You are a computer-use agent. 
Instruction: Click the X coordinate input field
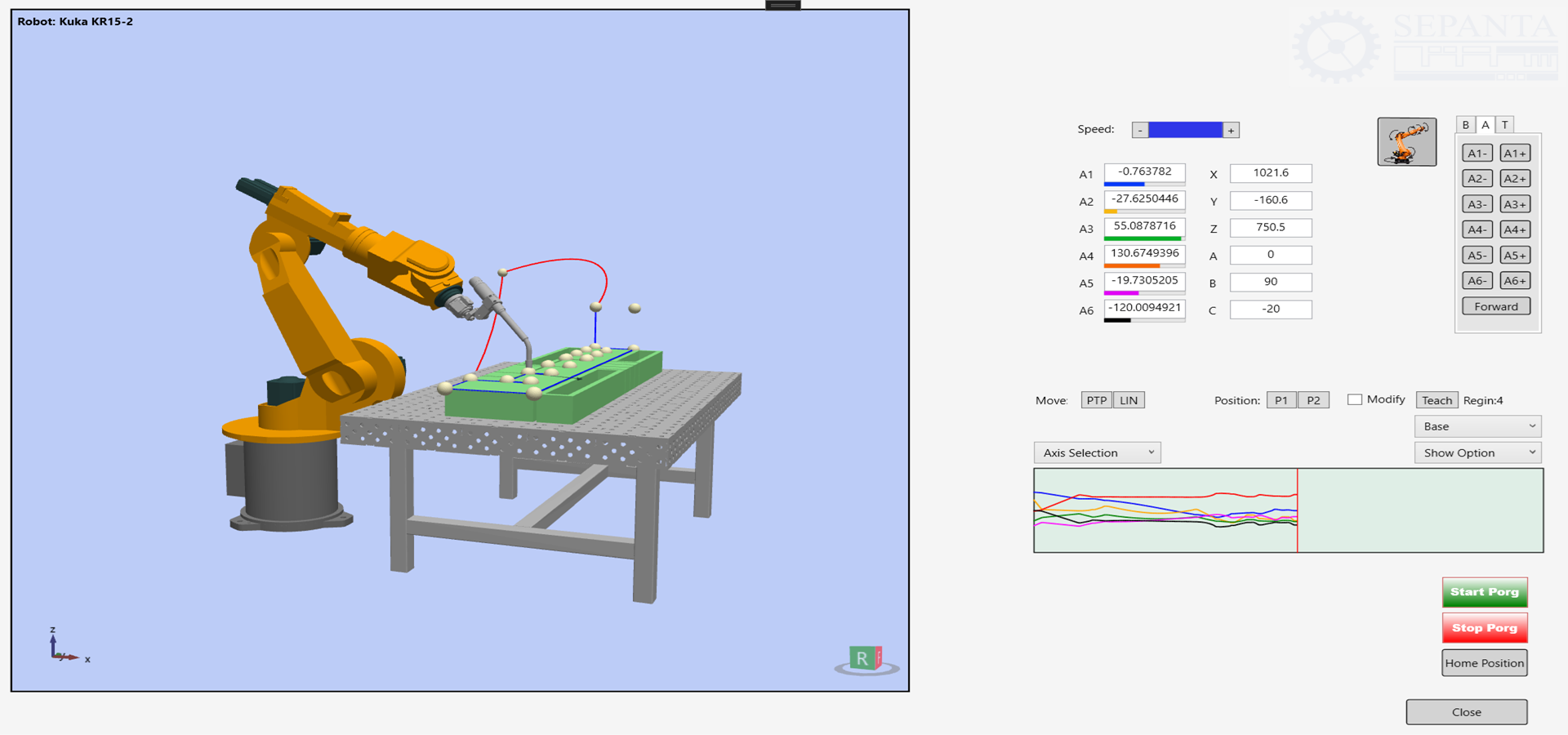[1271, 173]
